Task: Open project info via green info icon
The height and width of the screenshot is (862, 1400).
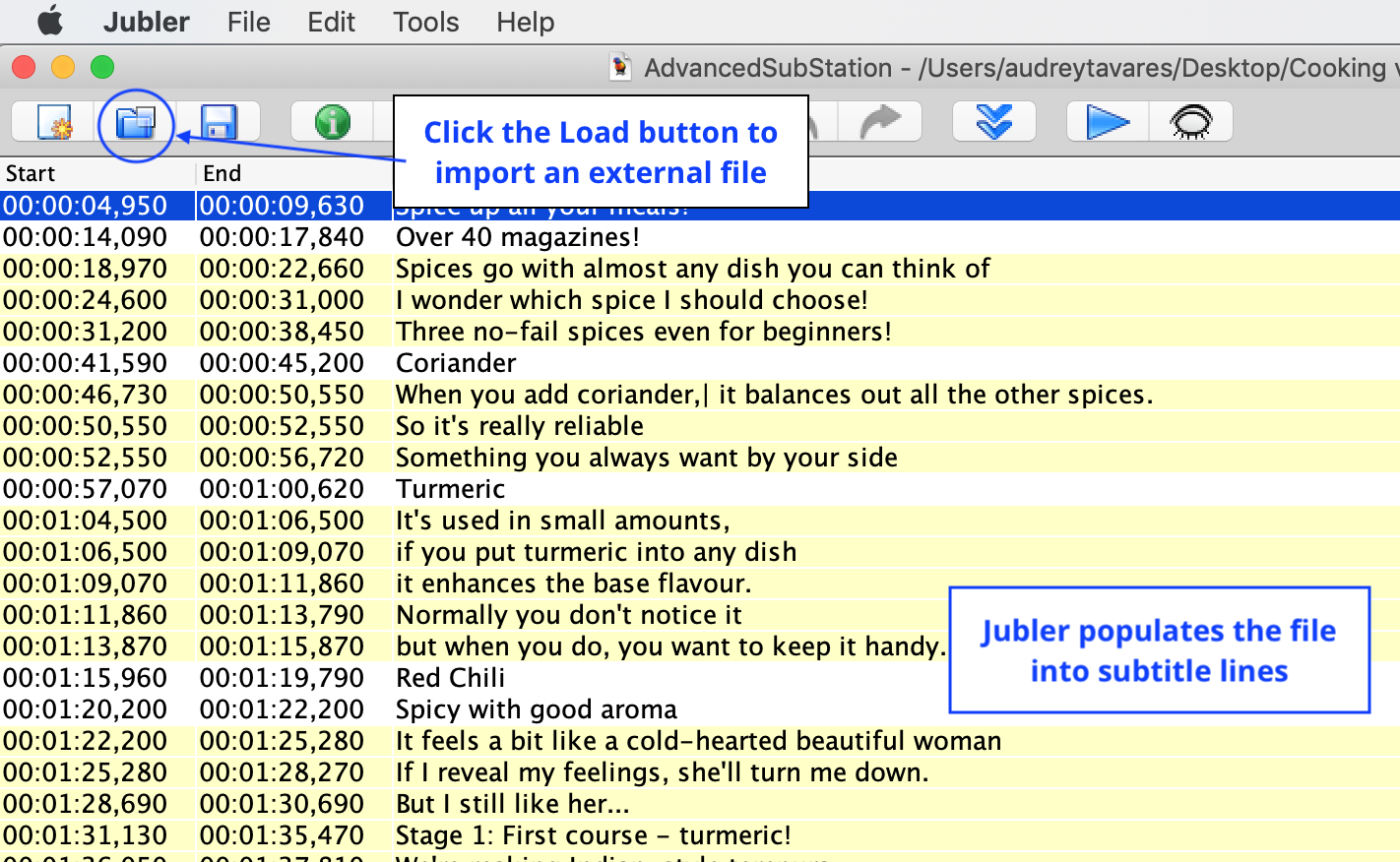Action: 333,122
